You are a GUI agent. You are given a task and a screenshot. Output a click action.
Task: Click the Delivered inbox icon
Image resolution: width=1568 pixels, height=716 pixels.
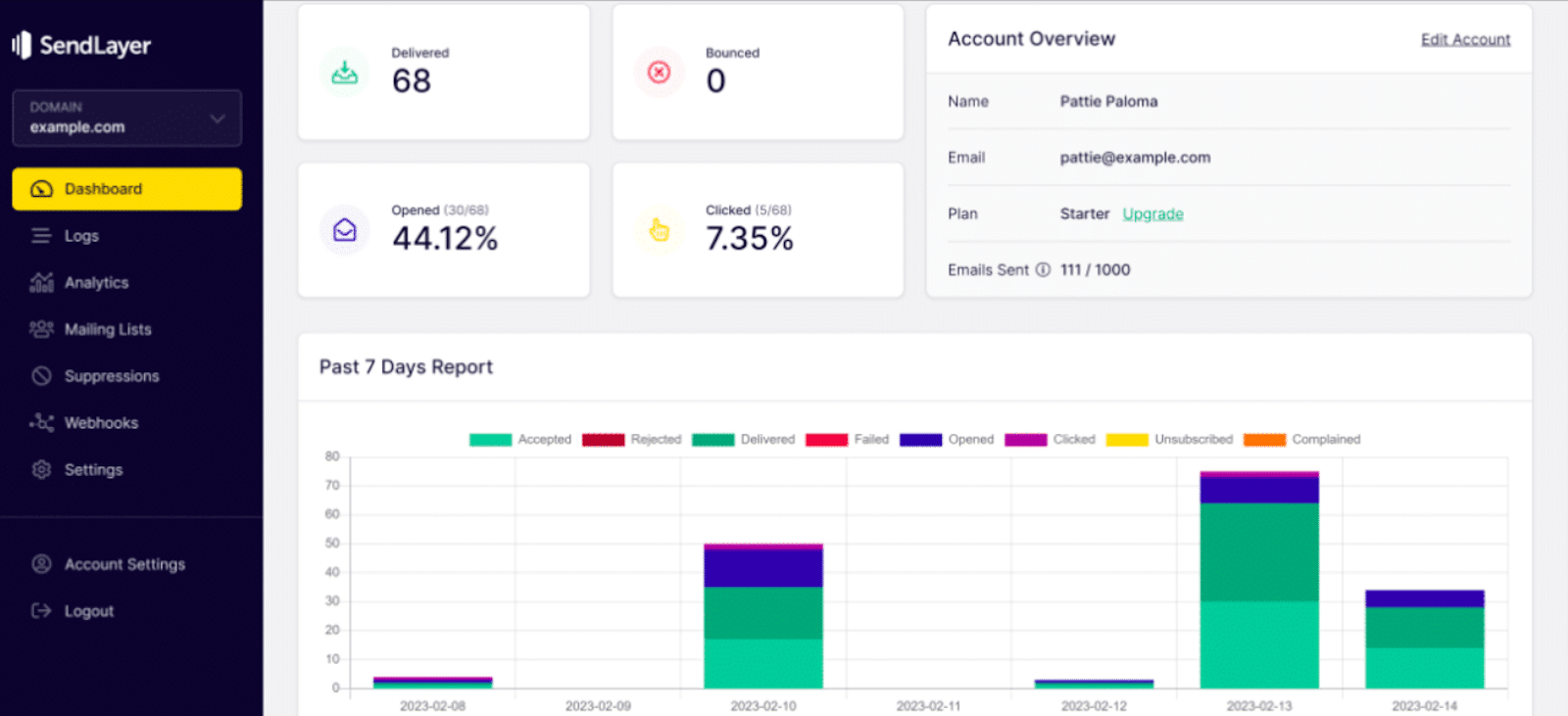click(345, 72)
